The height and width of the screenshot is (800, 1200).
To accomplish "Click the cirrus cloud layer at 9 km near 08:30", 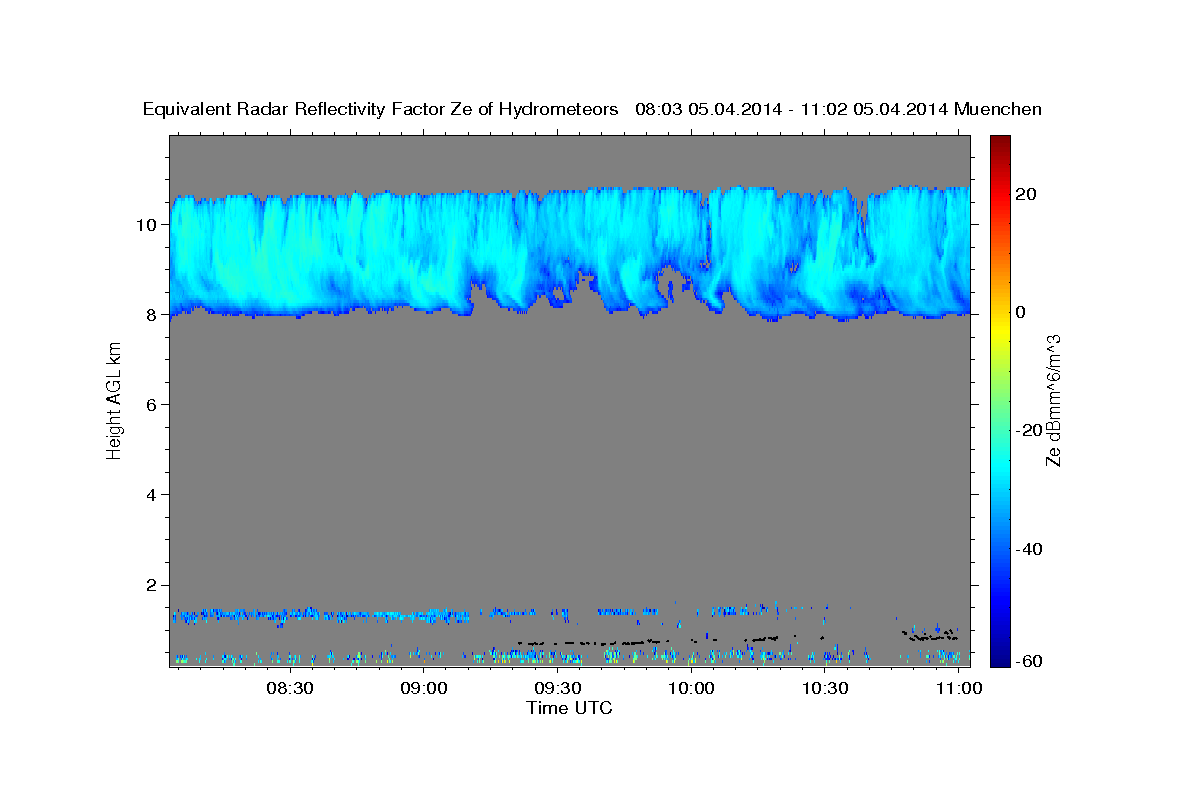I will pyautogui.click(x=290, y=268).
